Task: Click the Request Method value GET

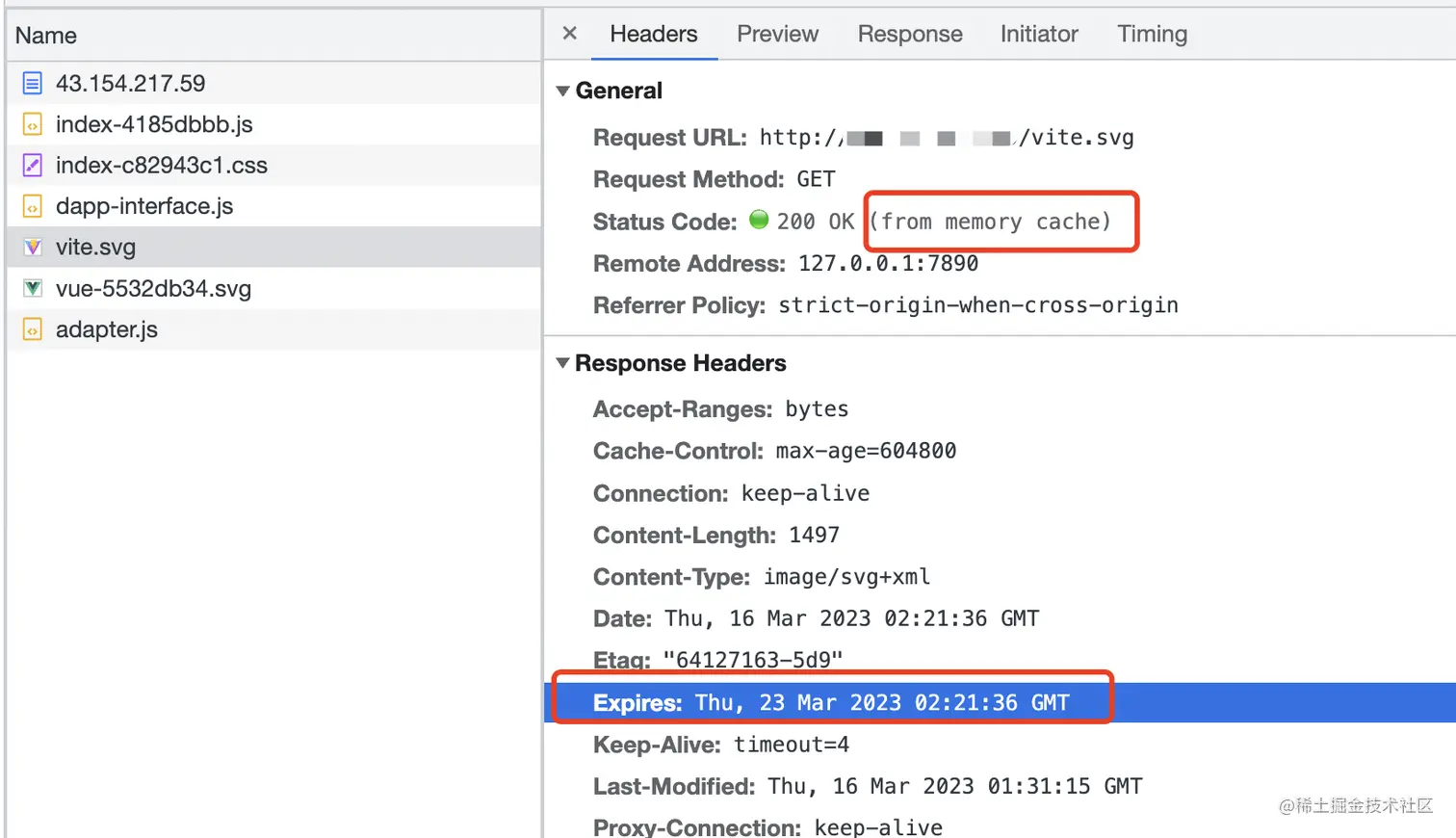Action: (x=816, y=179)
